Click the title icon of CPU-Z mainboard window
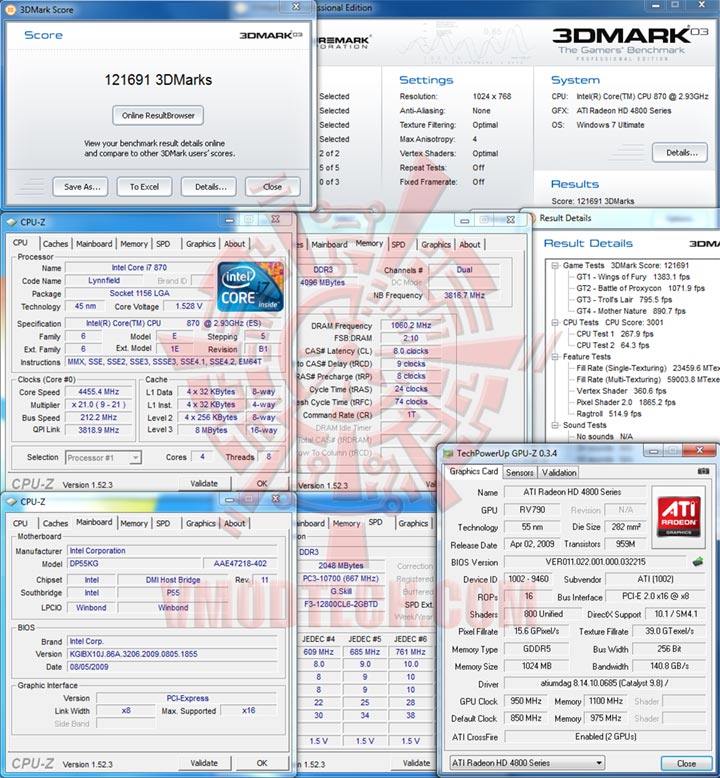Viewport: 720px width, 778px height. click(11, 502)
